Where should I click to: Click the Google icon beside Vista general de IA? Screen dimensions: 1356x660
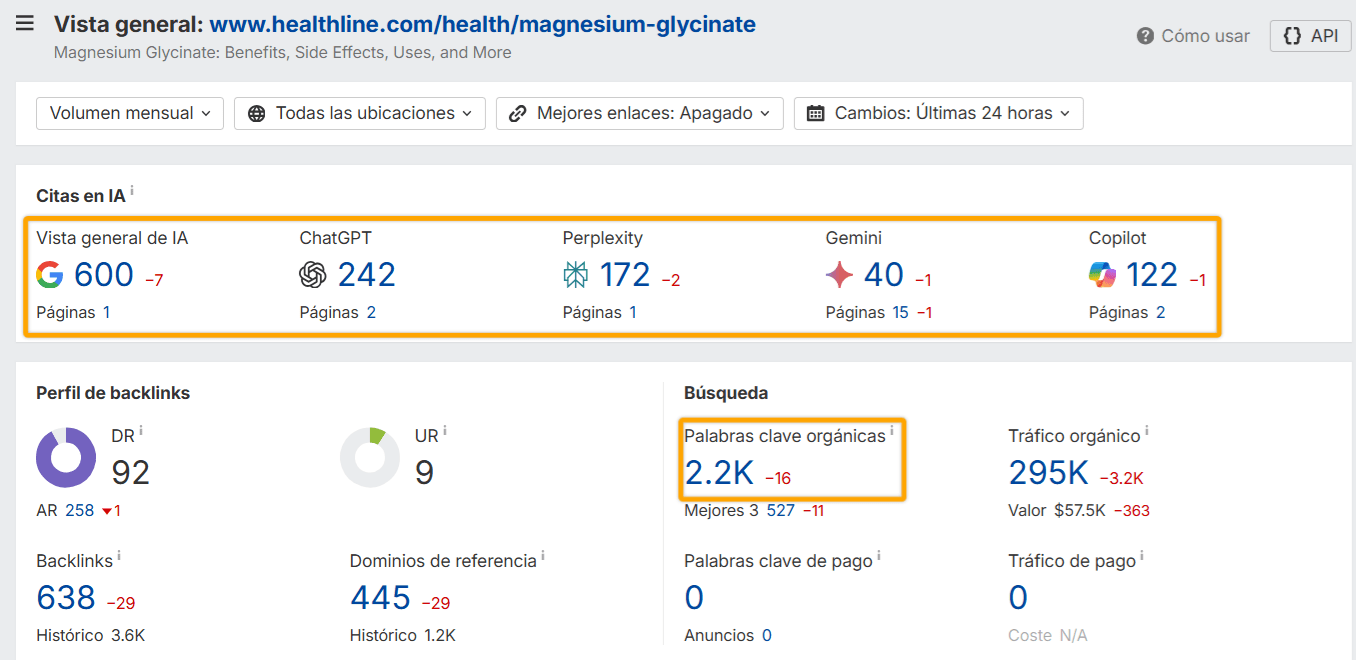(49, 274)
